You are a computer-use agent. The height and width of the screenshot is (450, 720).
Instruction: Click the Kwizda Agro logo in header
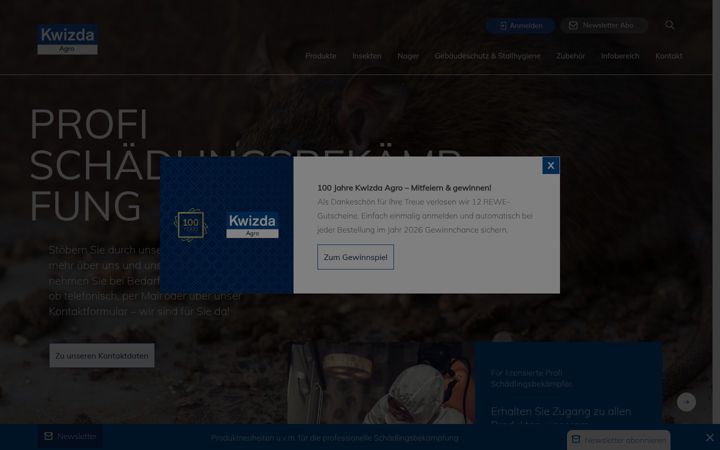68,39
